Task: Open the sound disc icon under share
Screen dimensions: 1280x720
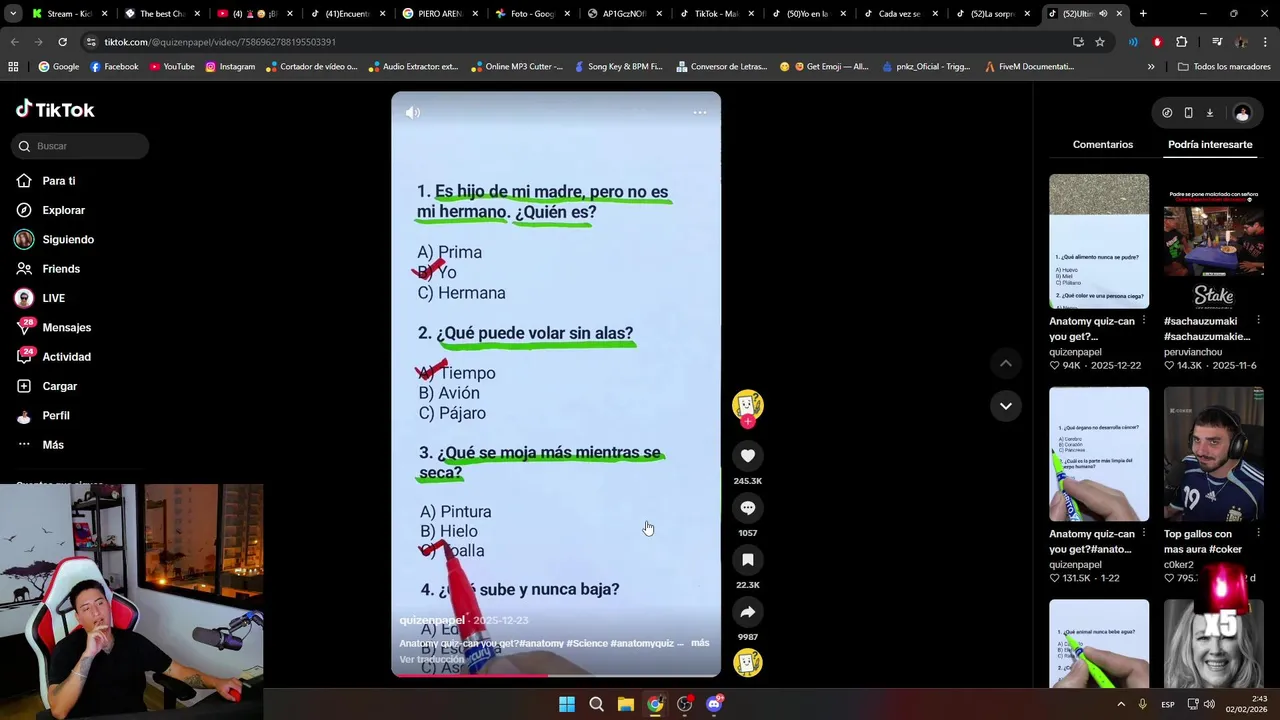Action: pyautogui.click(x=748, y=662)
